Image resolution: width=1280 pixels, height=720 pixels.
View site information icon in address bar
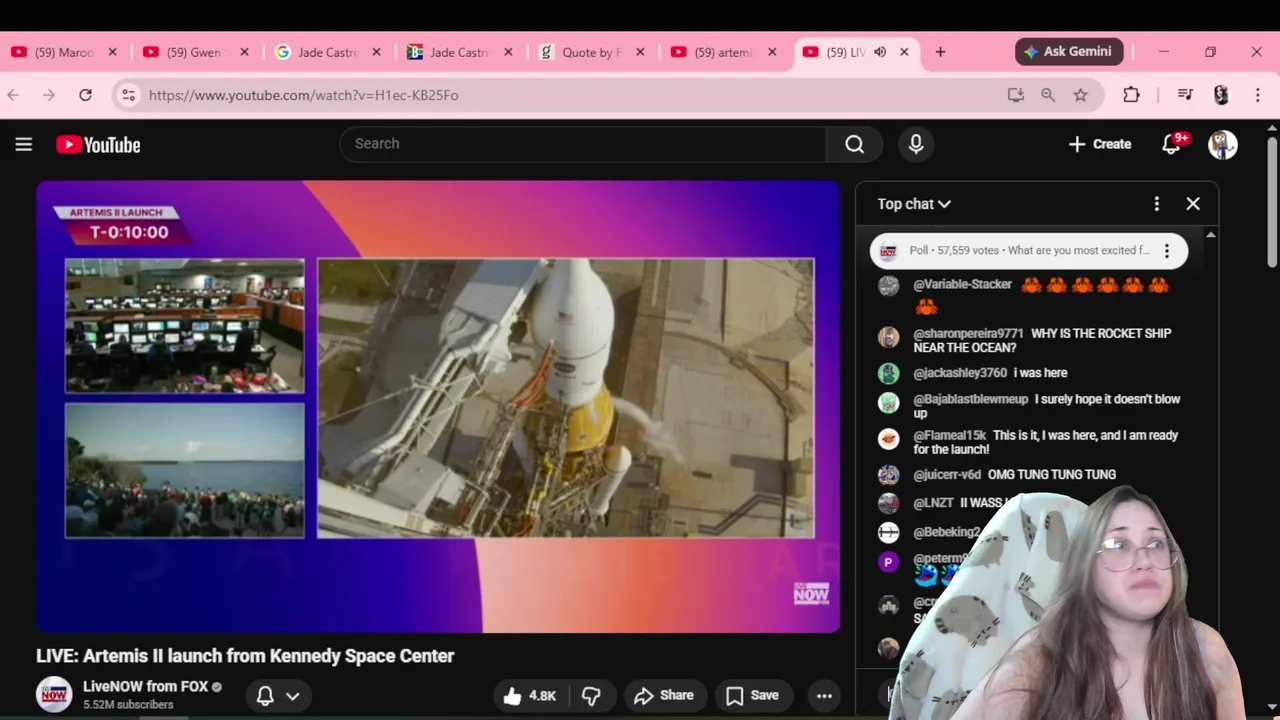pyautogui.click(x=128, y=95)
